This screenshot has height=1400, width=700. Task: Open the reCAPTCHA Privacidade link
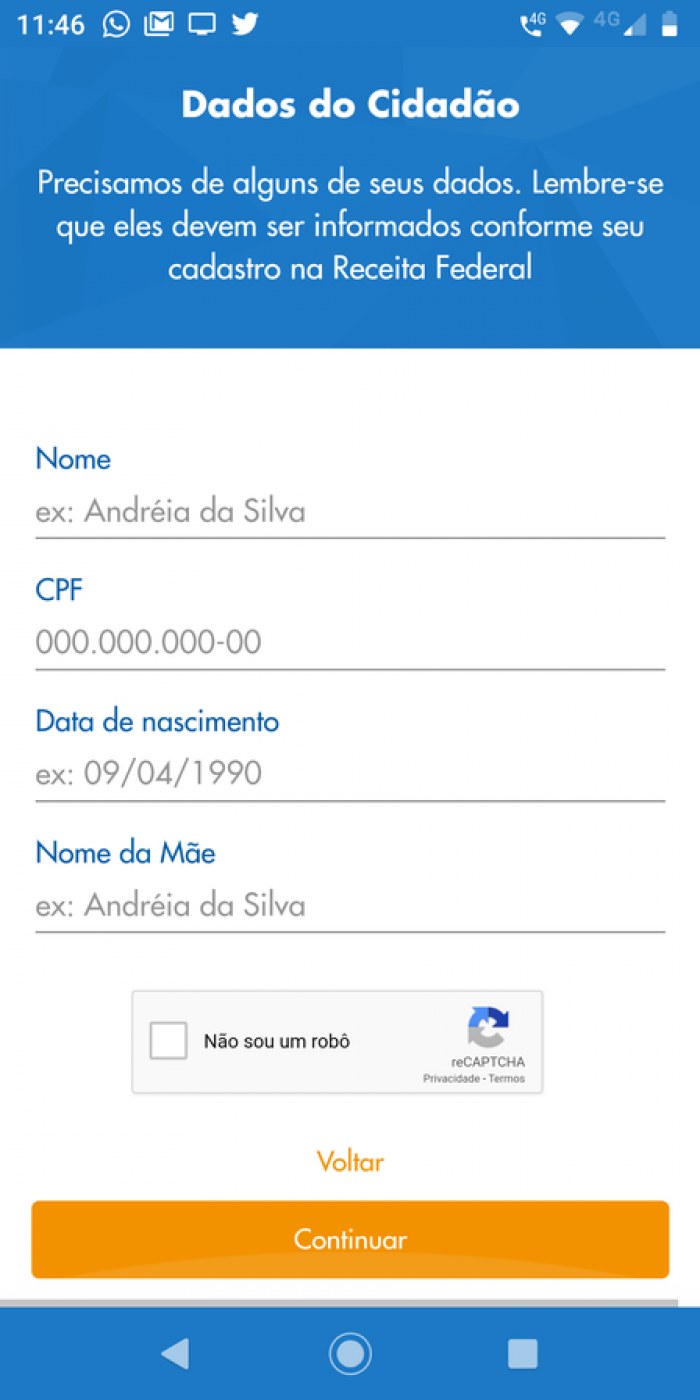tap(451, 1079)
